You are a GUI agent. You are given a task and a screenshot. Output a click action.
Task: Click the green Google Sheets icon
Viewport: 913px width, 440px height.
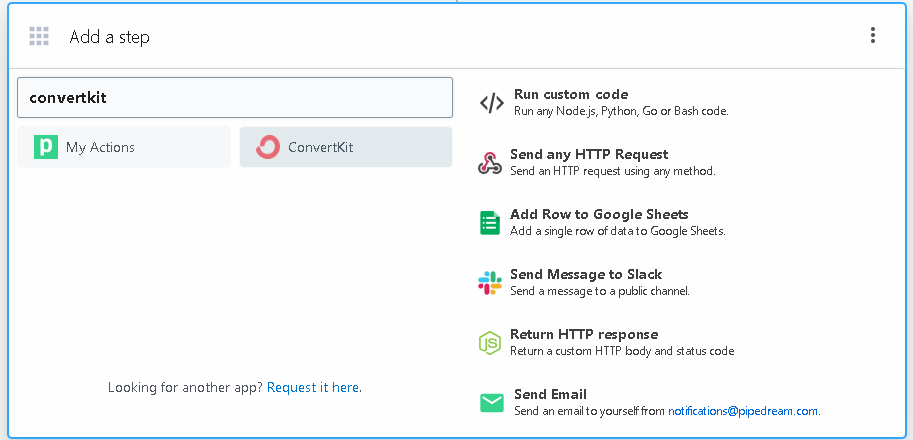pos(490,223)
